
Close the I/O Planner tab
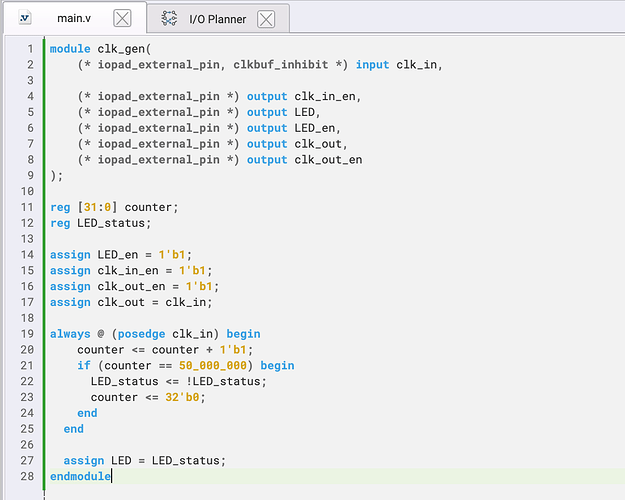pyautogui.click(x=266, y=19)
